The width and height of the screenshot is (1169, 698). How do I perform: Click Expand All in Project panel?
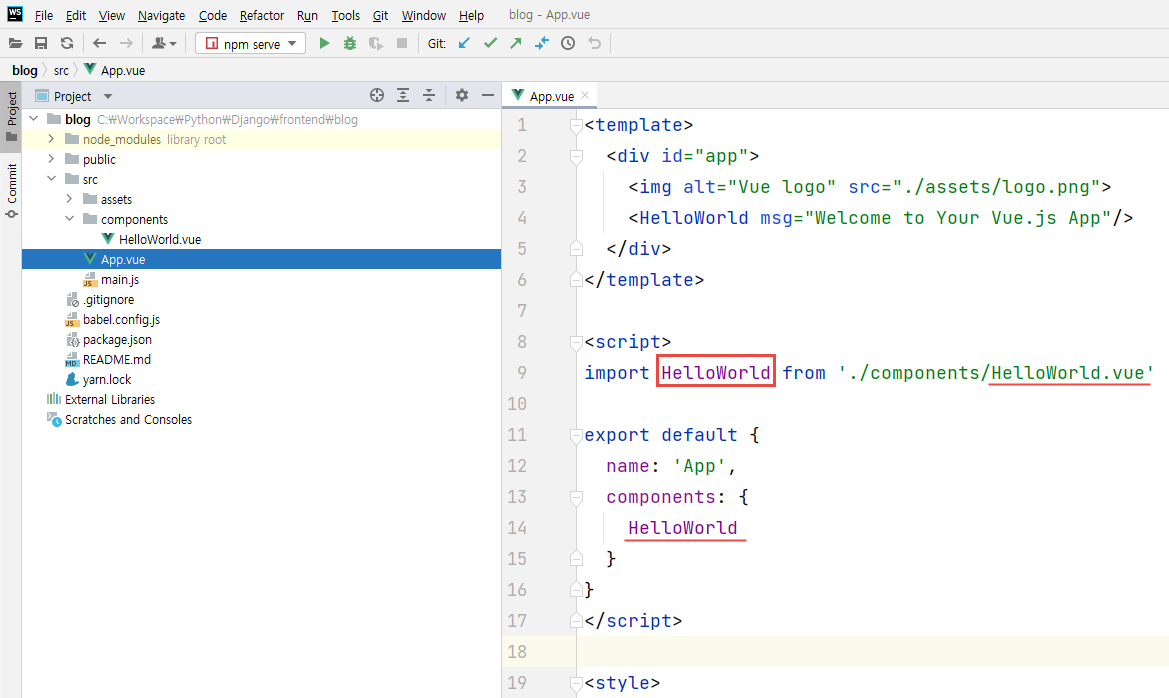pos(403,95)
